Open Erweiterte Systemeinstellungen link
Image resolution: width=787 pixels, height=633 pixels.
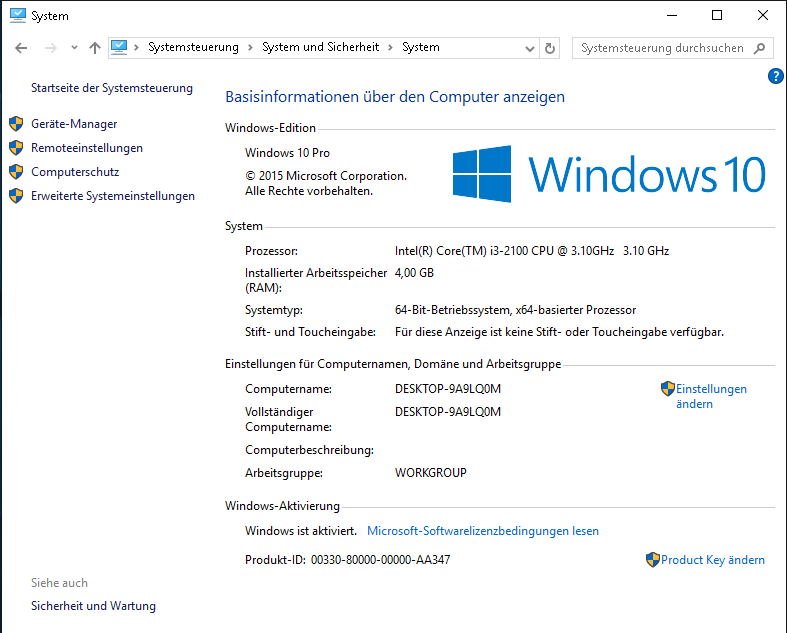(x=113, y=196)
